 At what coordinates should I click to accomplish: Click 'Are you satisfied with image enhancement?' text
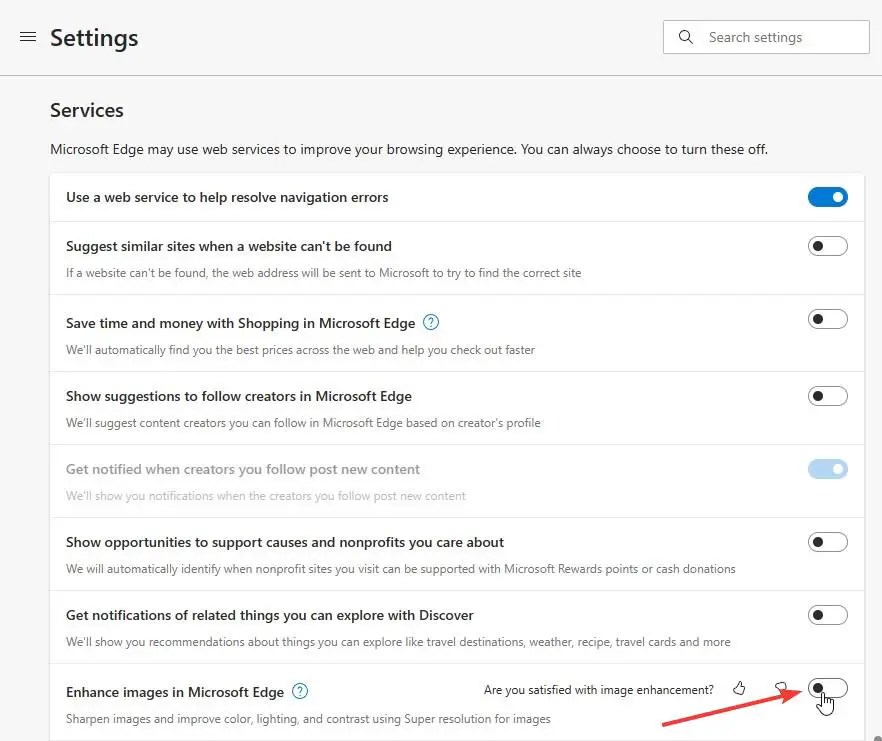598,690
